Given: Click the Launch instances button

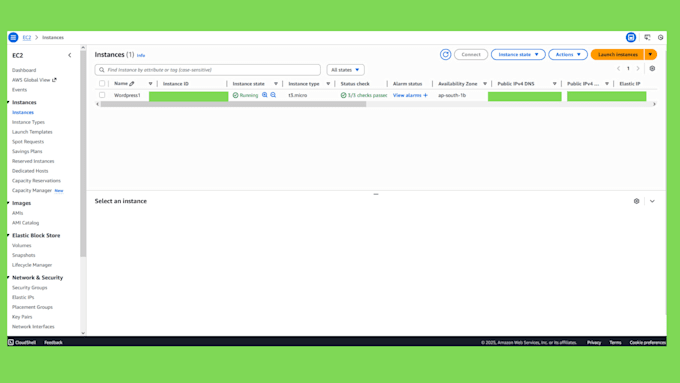Looking at the screenshot, I should click(618, 55).
